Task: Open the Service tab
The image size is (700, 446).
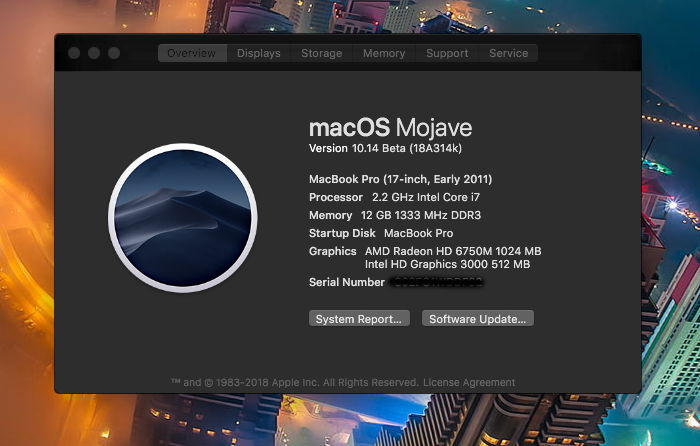Action: tap(508, 53)
